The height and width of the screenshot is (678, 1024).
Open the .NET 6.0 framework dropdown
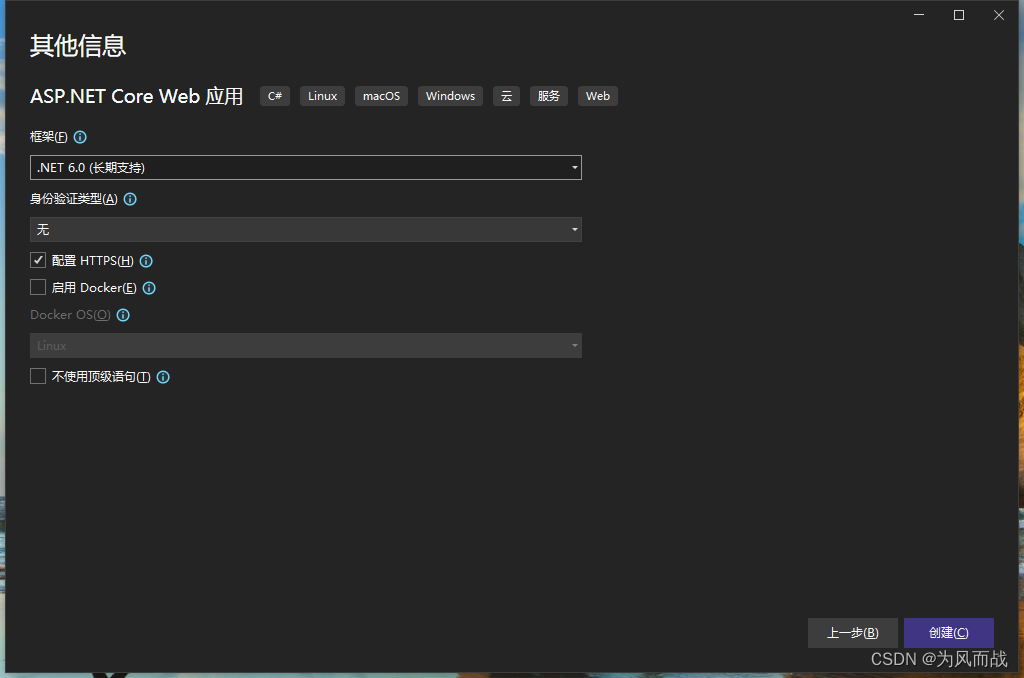[x=306, y=167]
